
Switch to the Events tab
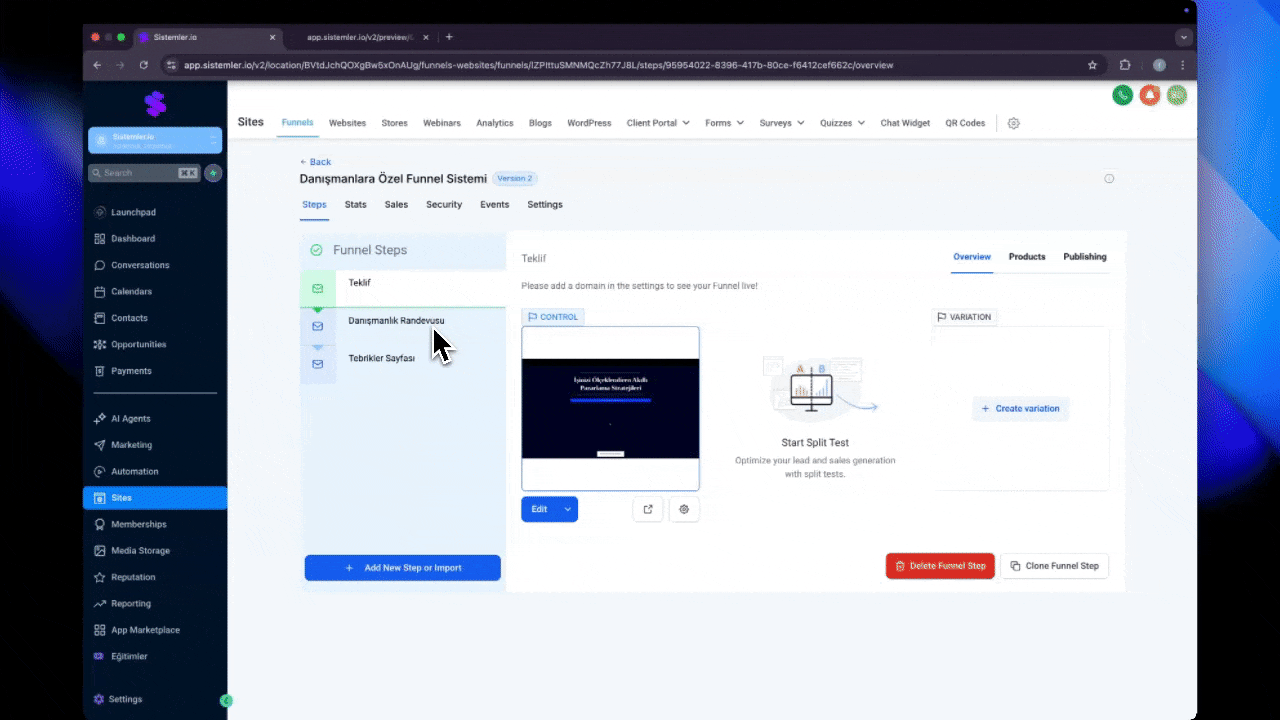point(495,204)
